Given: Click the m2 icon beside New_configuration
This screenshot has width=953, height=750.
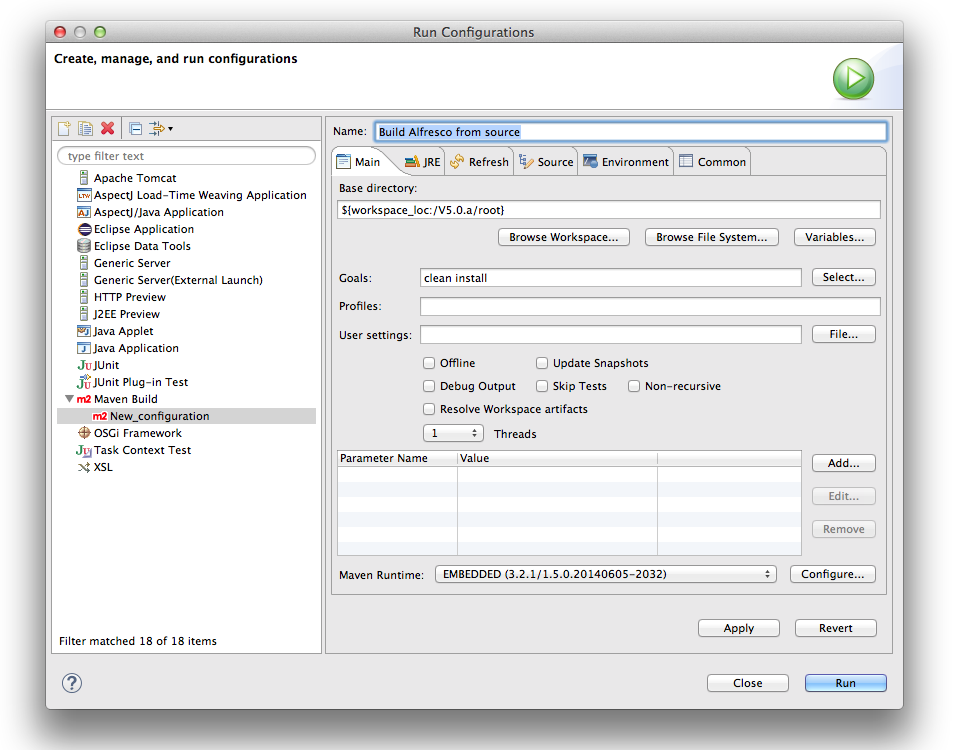Looking at the screenshot, I should (100, 416).
